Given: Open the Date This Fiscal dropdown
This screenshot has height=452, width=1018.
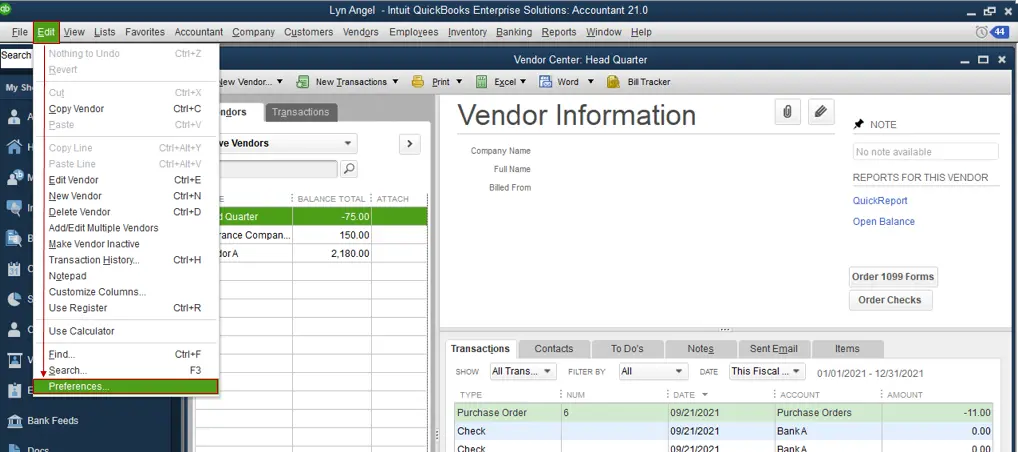Looking at the screenshot, I should point(767,371).
